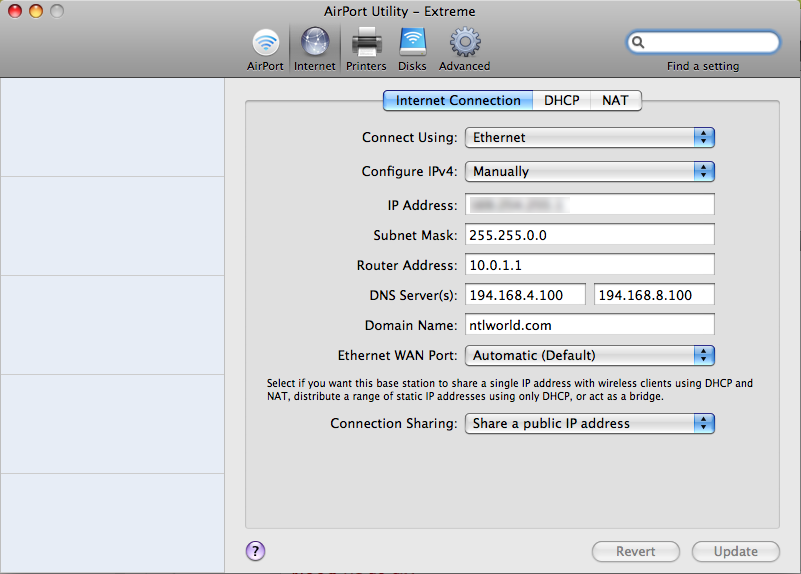801x574 pixels.
Task: Click the IP Address input field
Action: coord(590,205)
